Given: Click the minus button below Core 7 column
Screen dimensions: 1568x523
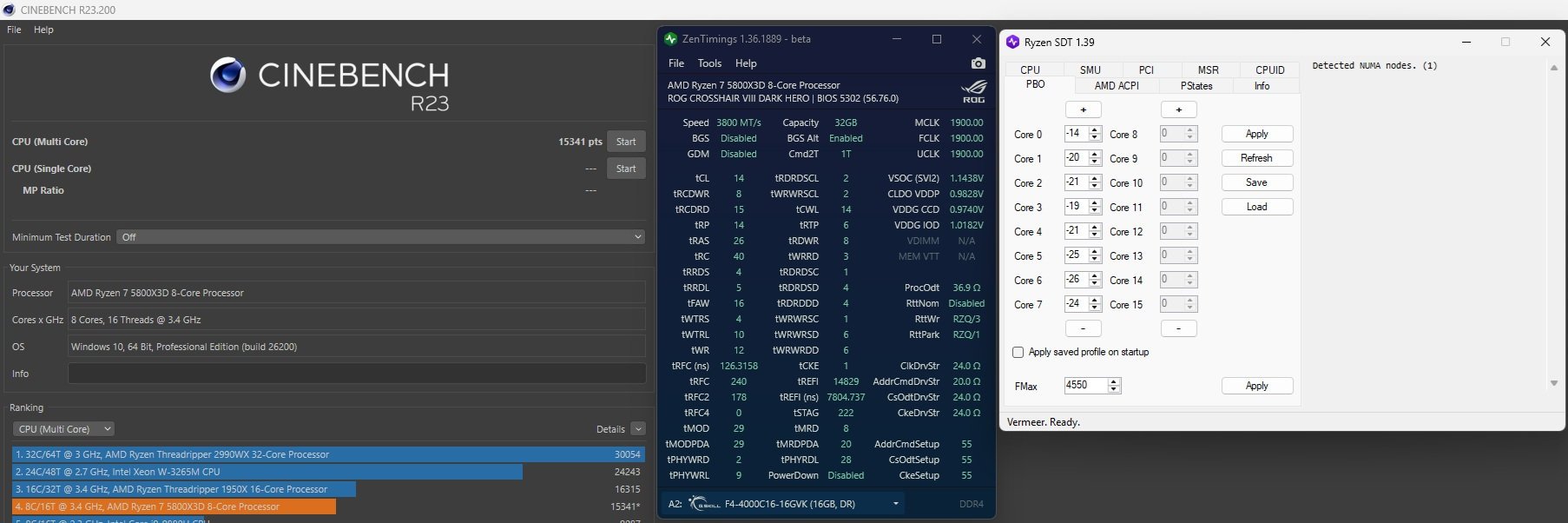Looking at the screenshot, I should tap(1084, 328).
